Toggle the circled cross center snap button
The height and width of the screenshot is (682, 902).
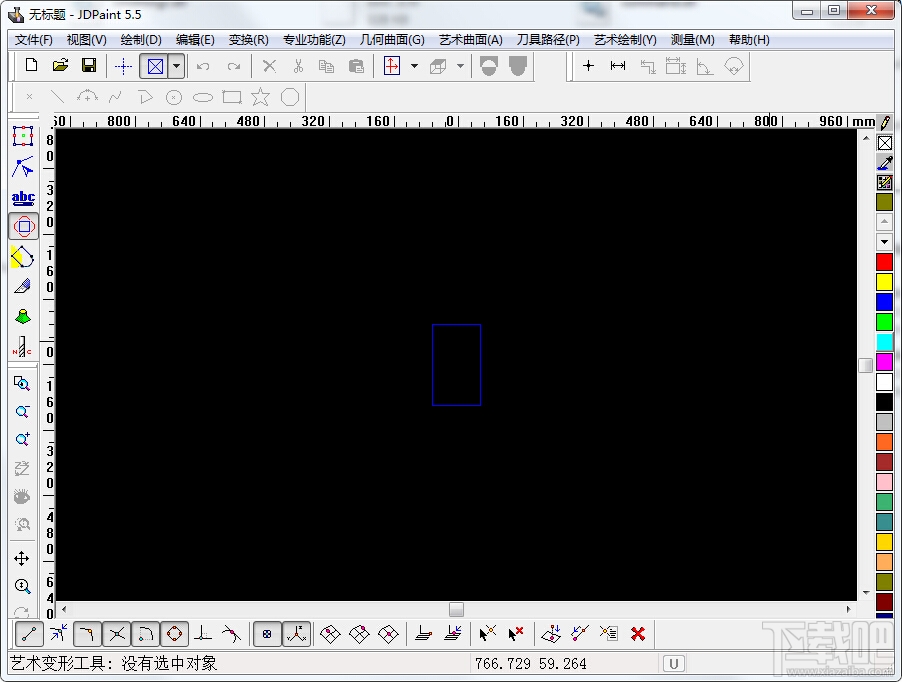[x=267, y=634]
